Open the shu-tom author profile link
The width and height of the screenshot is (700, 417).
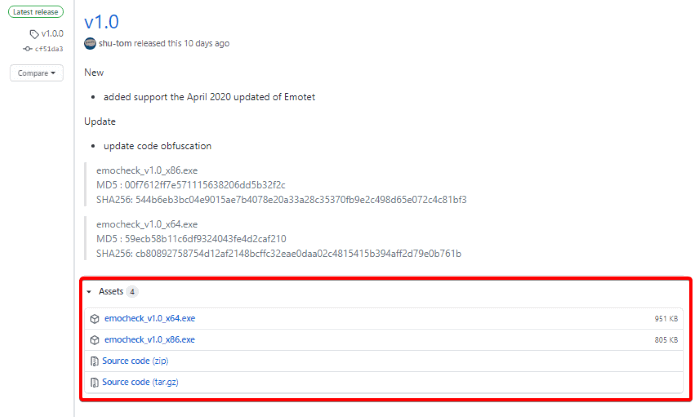coord(115,43)
